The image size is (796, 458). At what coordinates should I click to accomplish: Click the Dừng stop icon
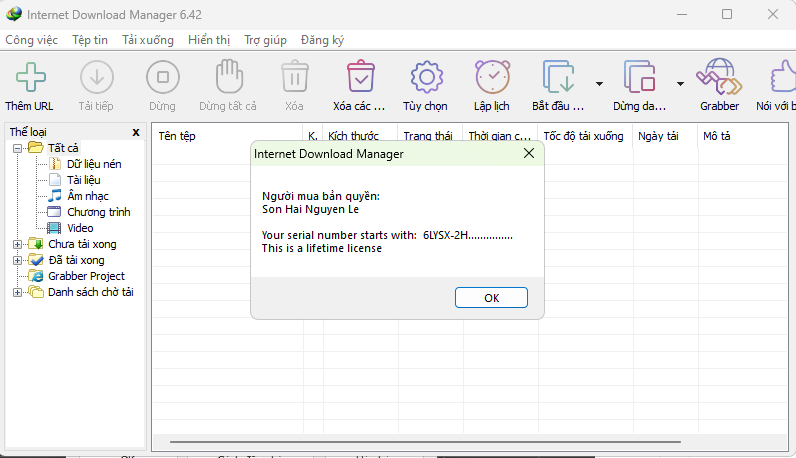point(162,77)
